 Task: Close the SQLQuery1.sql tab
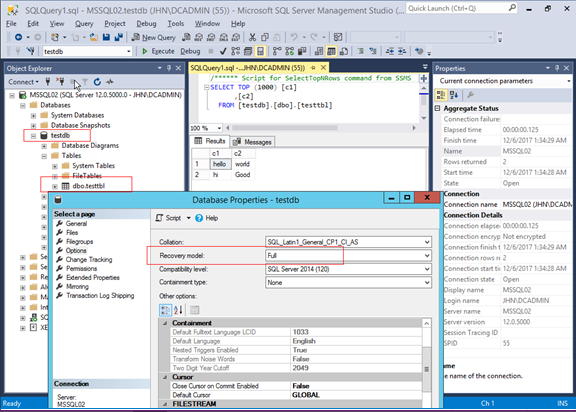coord(323,68)
